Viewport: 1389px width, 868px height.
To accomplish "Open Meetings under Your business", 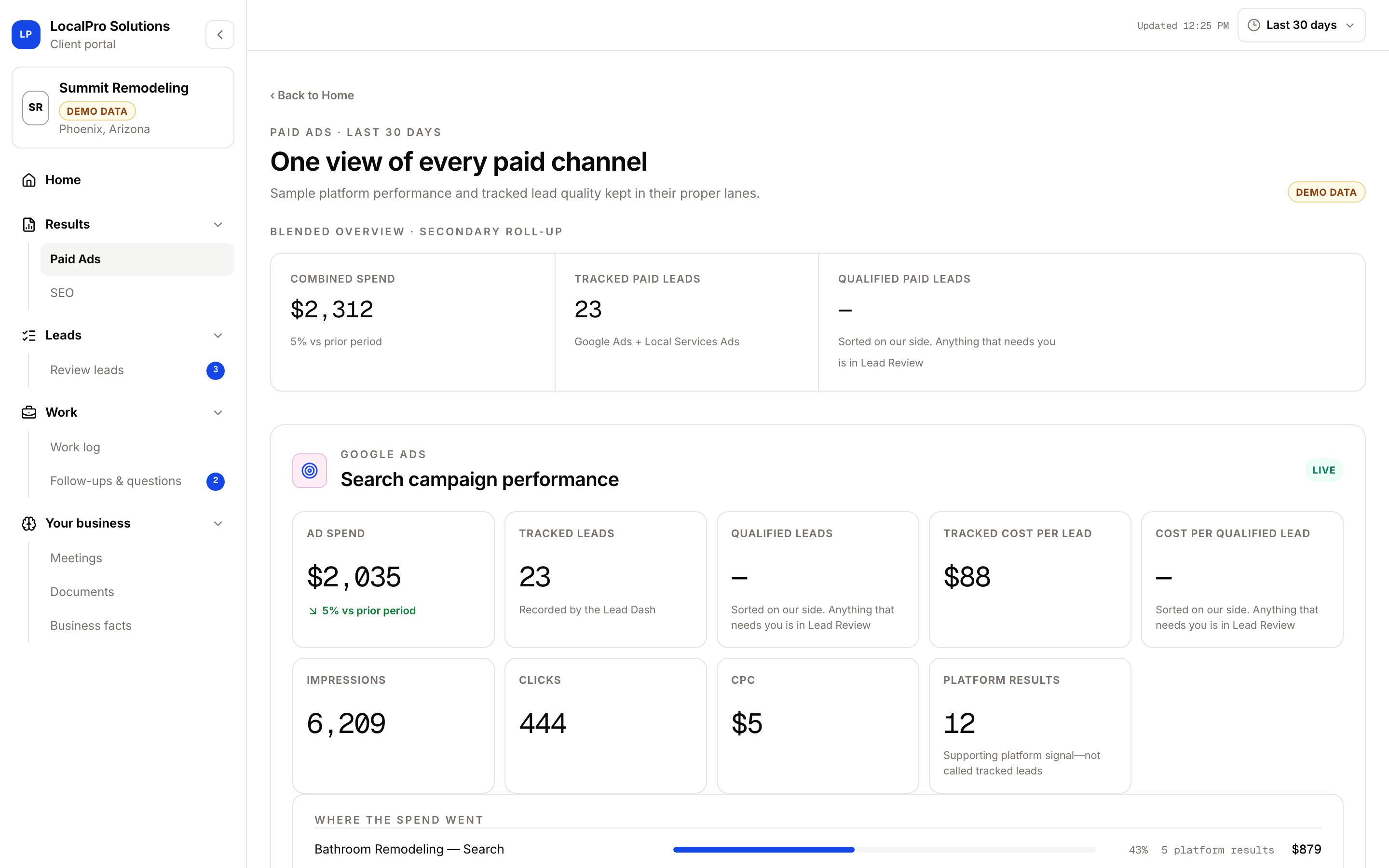I will pos(137,558).
